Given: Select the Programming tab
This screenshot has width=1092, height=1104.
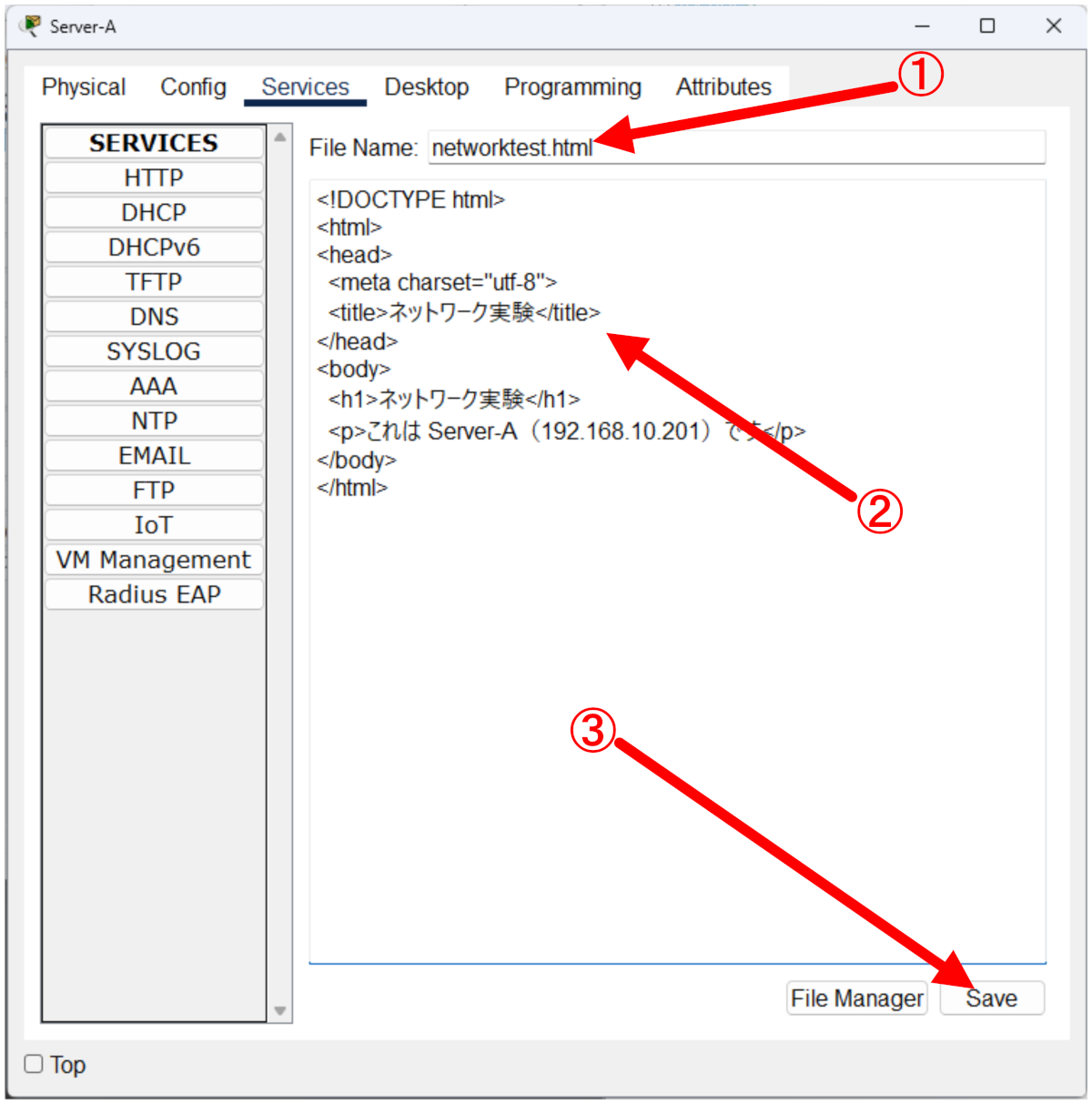Looking at the screenshot, I should pos(572,87).
